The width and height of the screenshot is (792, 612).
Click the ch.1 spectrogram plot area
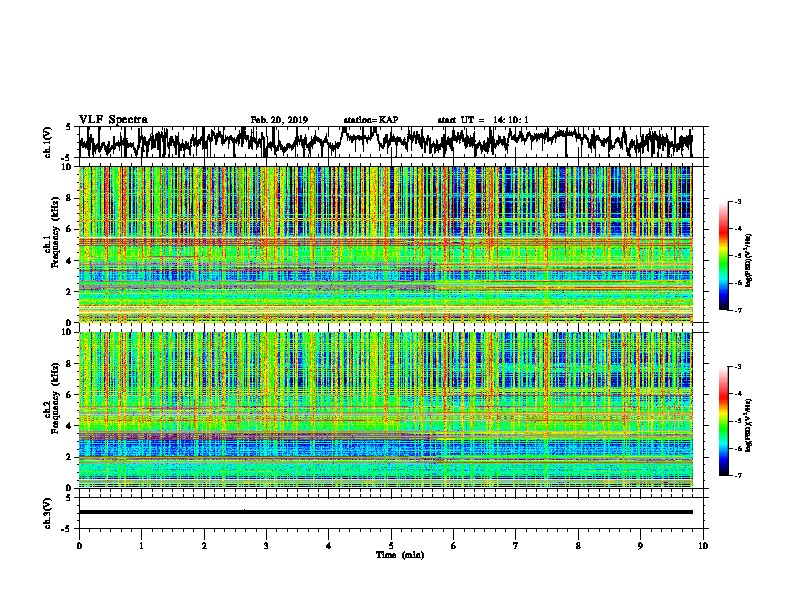pyautogui.click(x=385, y=244)
